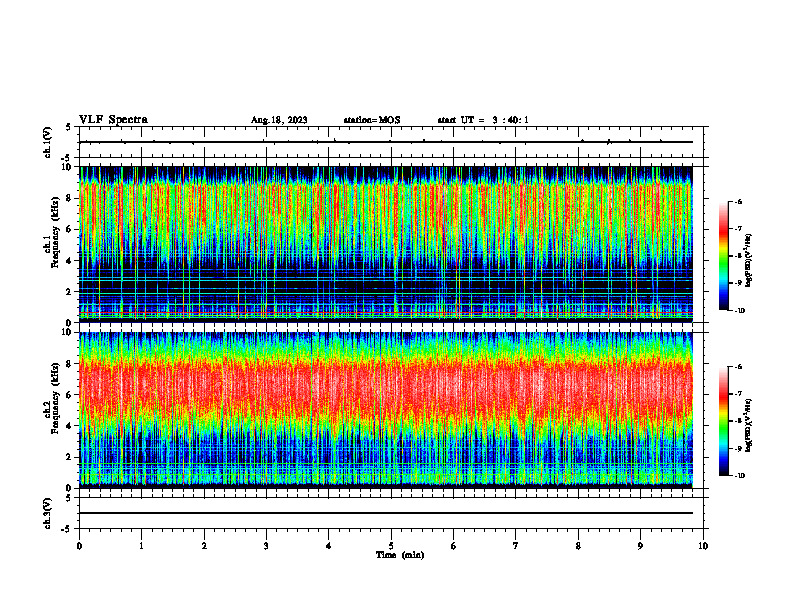Click the ch.3(V) axis label
Image resolution: width=792 pixels, height=612 pixels.
pos(47,513)
